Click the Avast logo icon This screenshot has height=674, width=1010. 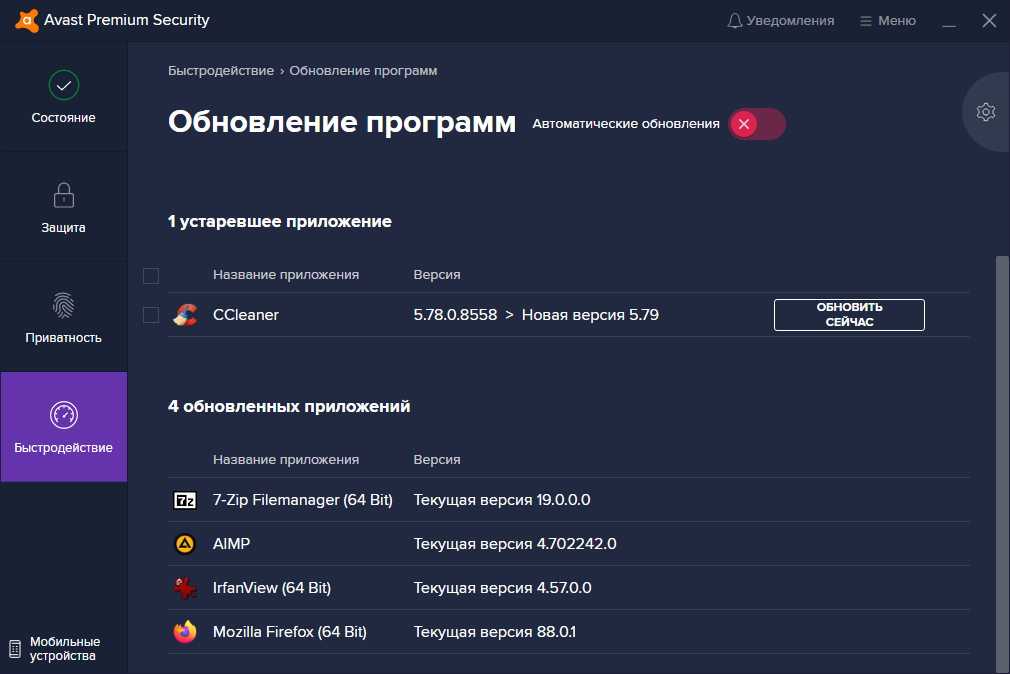pyautogui.click(x=27, y=21)
